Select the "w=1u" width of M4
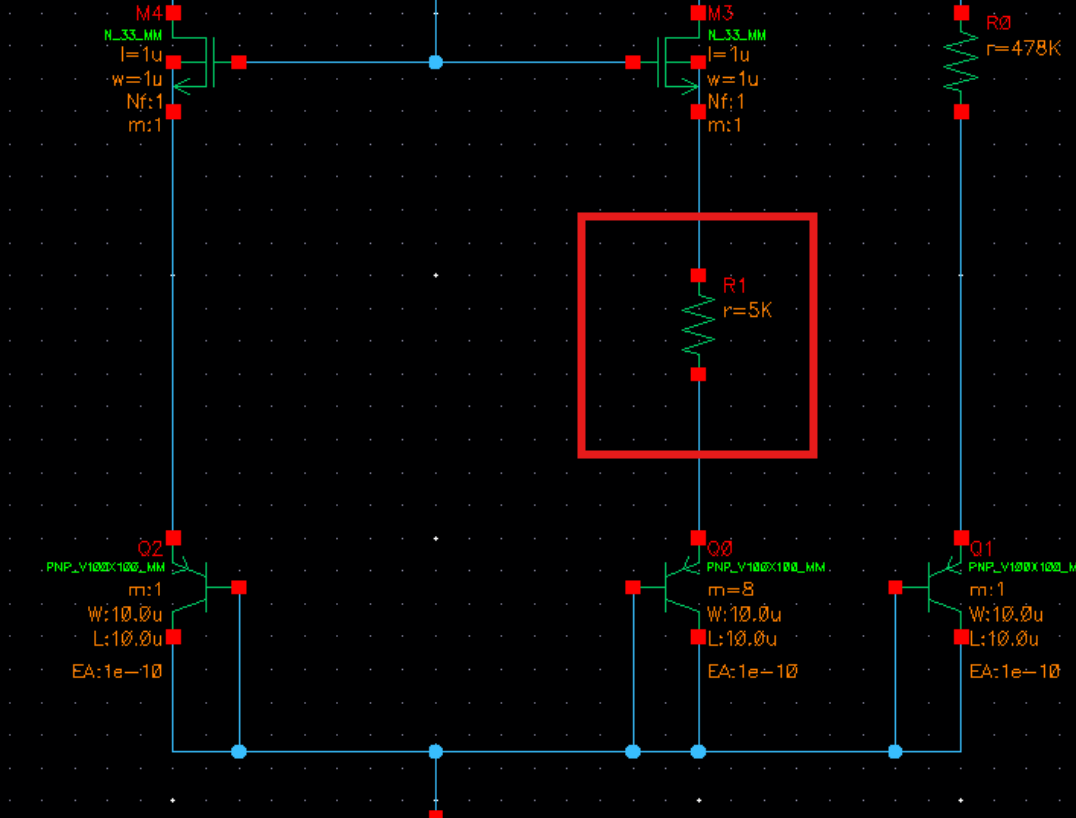This screenshot has width=1076, height=818. click(137, 79)
